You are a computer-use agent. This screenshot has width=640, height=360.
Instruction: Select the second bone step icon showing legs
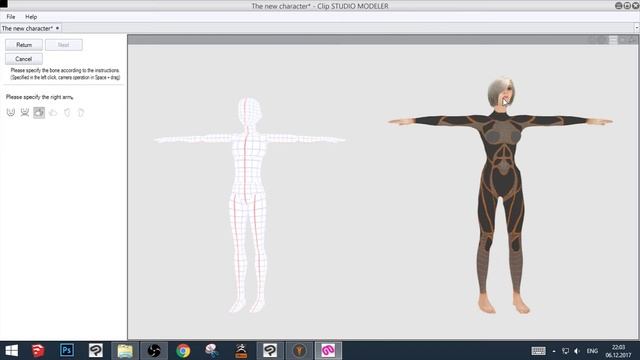click(x=25, y=112)
